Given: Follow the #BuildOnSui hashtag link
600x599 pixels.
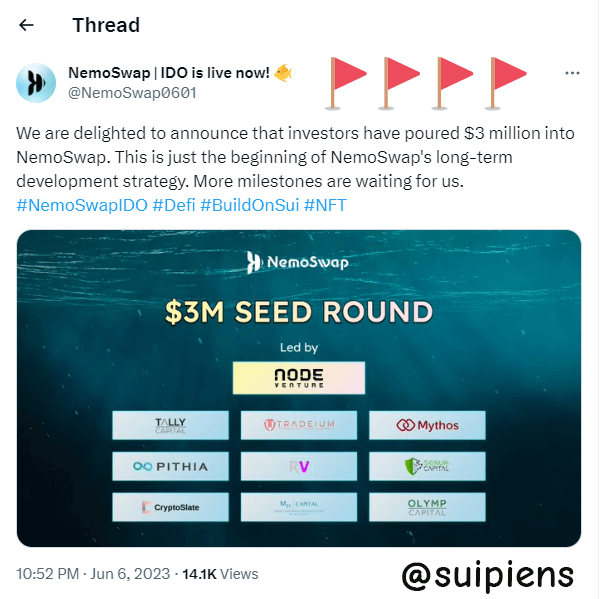Looking at the screenshot, I should 251,205.
